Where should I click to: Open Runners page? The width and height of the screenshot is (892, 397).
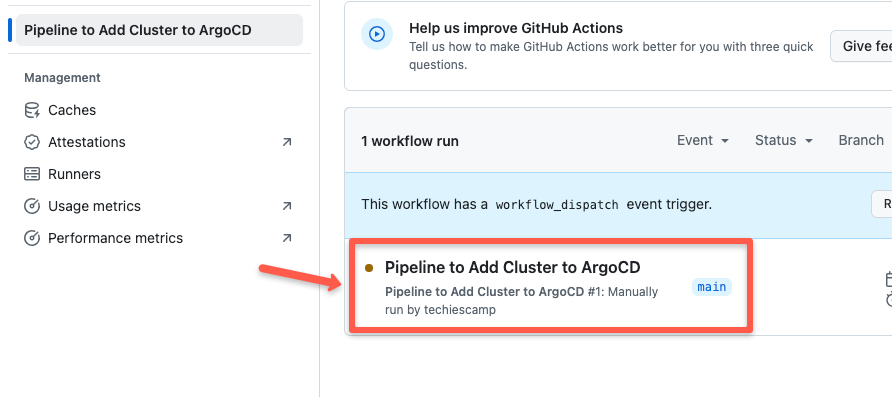pyautogui.click(x=74, y=174)
